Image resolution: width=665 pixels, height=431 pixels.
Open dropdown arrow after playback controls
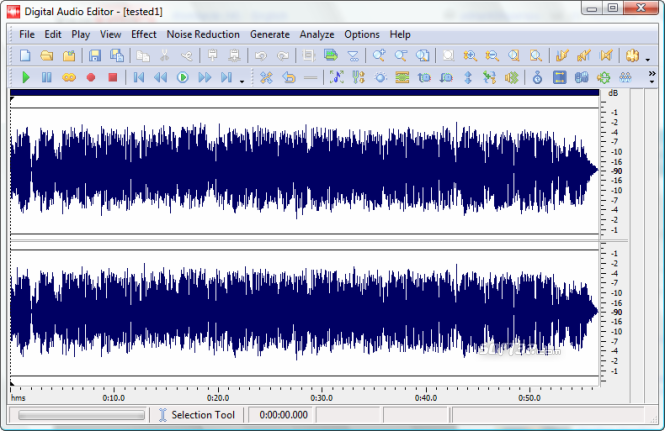[242, 81]
